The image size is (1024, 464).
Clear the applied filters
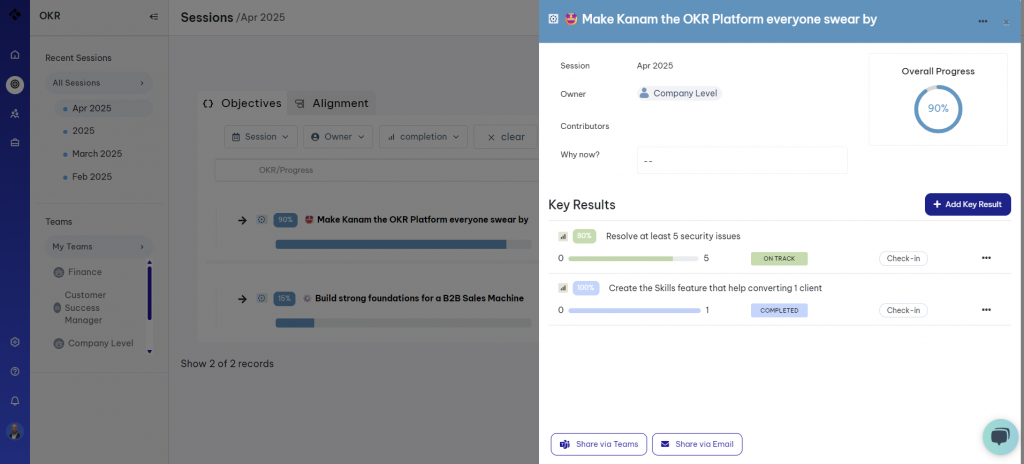pyautogui.click(x=507, y=137)
